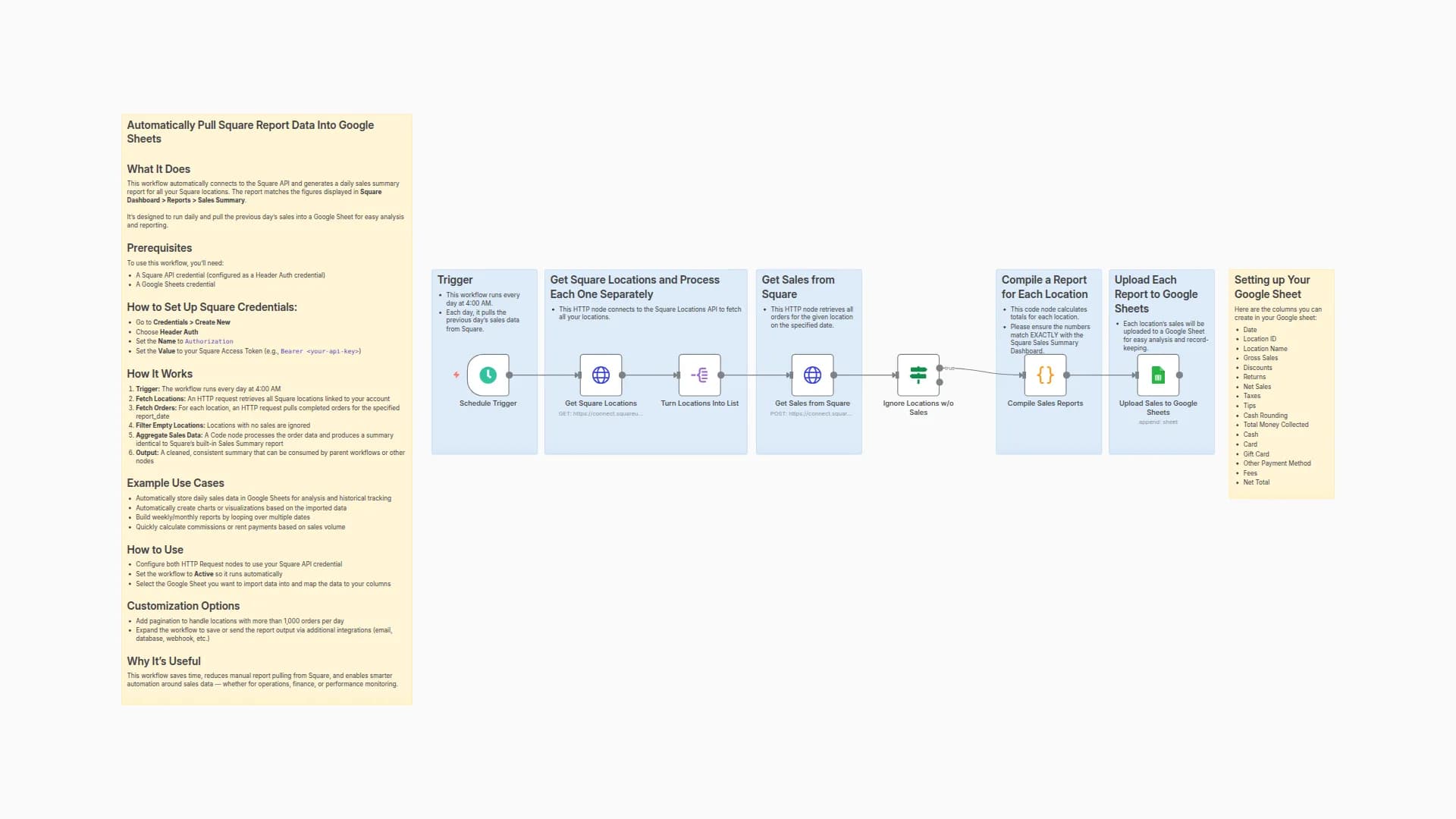The height and width of the screenshot is (819, 1456).
Task: Open the Get Sales from Square globe icon
Action: tap(812, 374)
